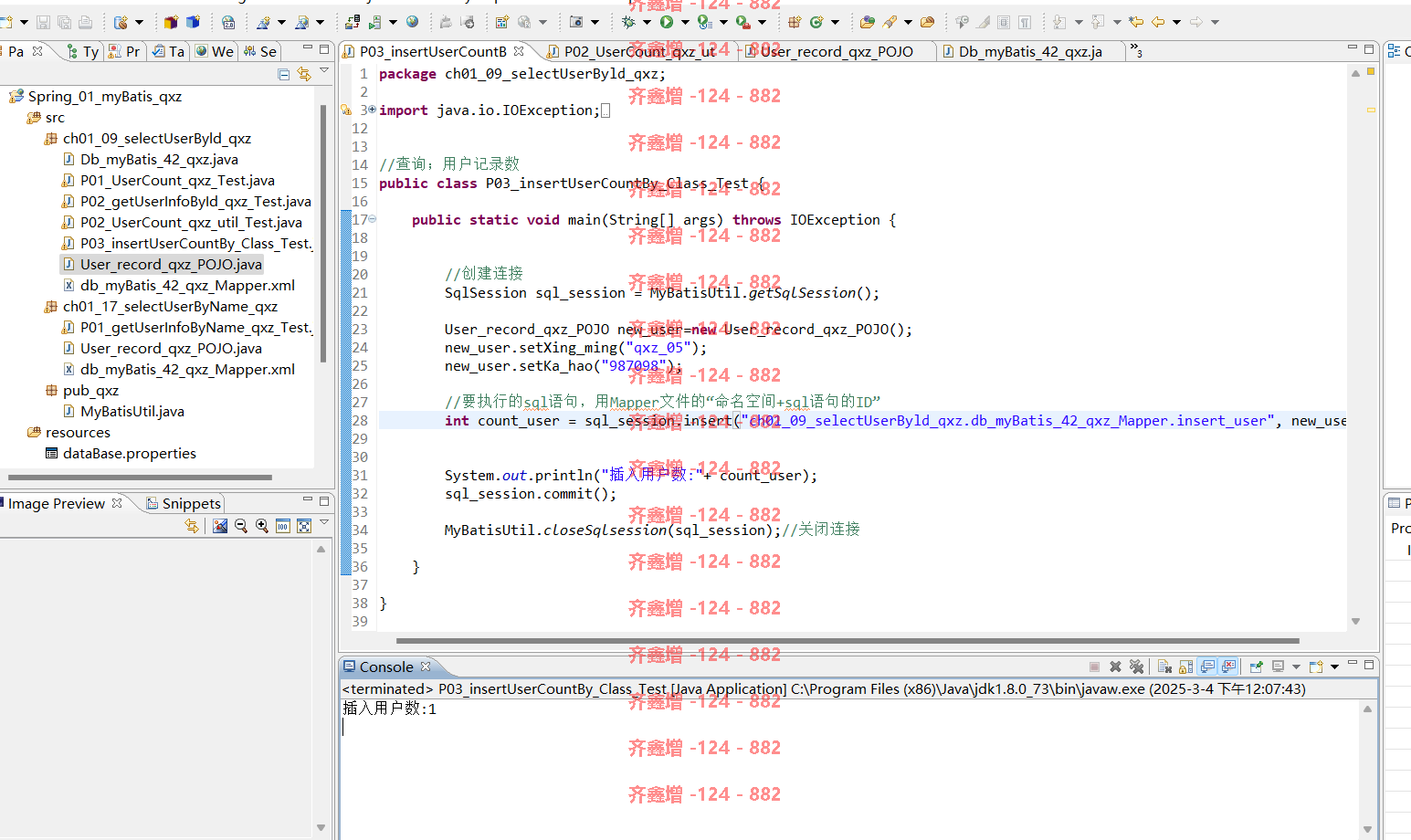
Task: Select ch01_17_selectUserByName_qxz package
Action: click(161, 306)
